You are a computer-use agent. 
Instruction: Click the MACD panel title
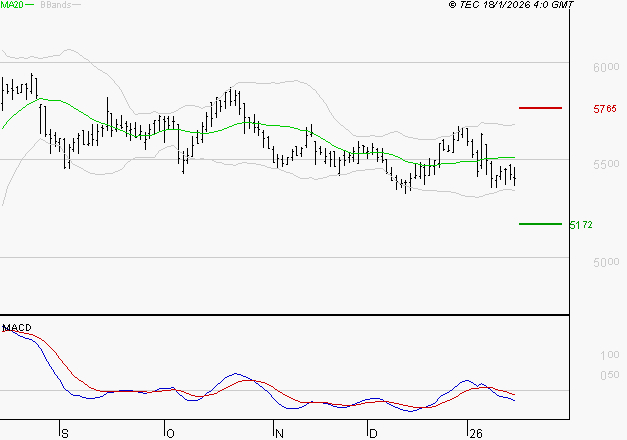click(x=17, y=328)
